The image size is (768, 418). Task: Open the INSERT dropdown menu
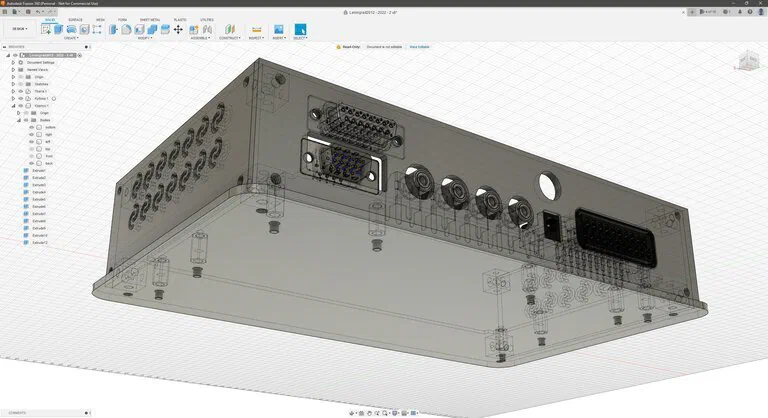pos(279,38)
